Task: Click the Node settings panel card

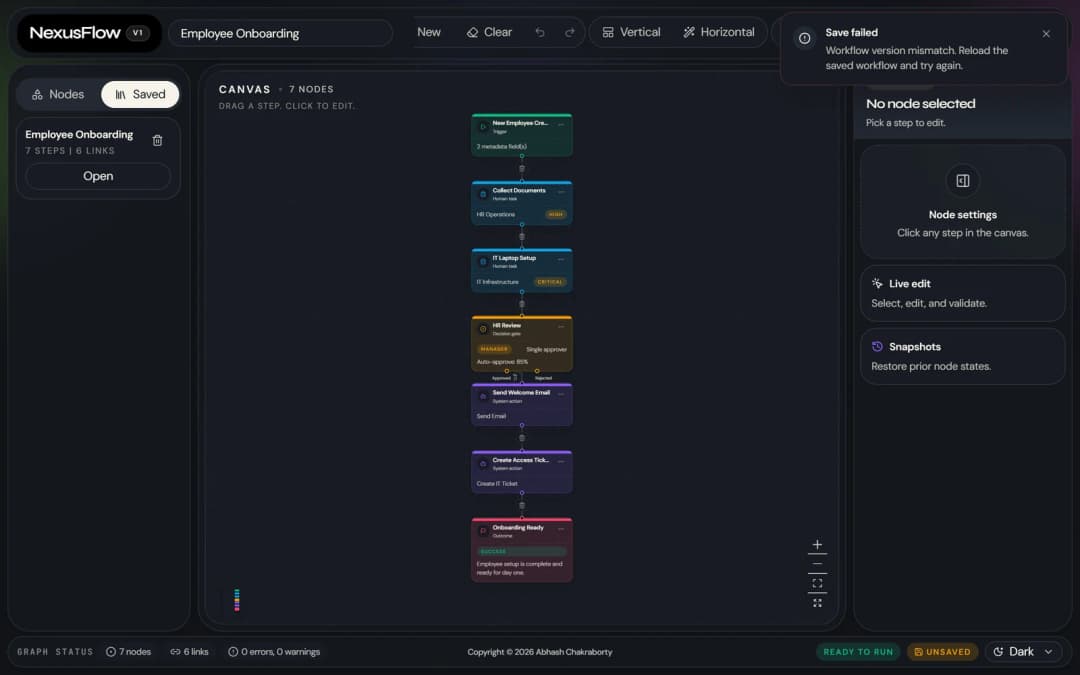Action: 962,202
